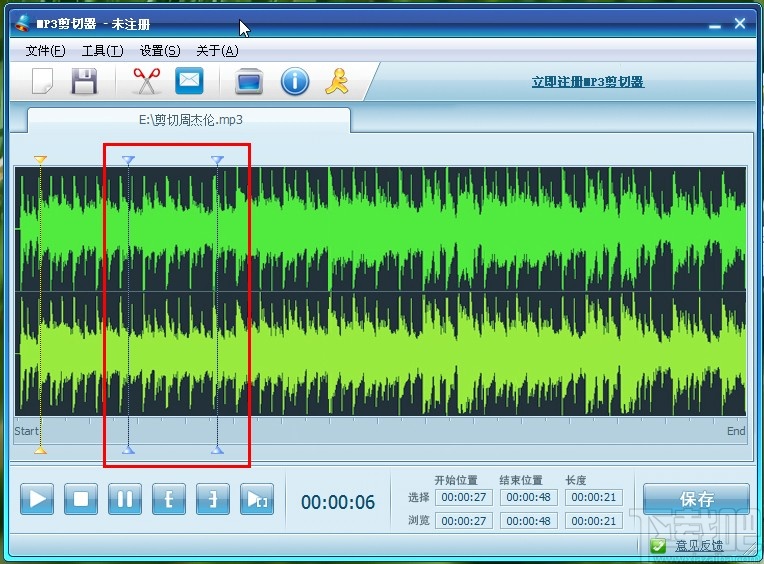
Task: Click the 保存 button
Action: [696, 499]
